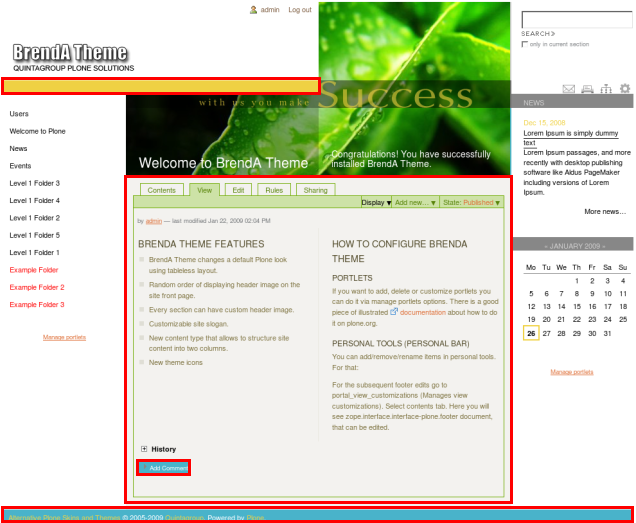Viewport: 636px width, 523px height.
Task: Open the admin user link at top
Action: 270,10
